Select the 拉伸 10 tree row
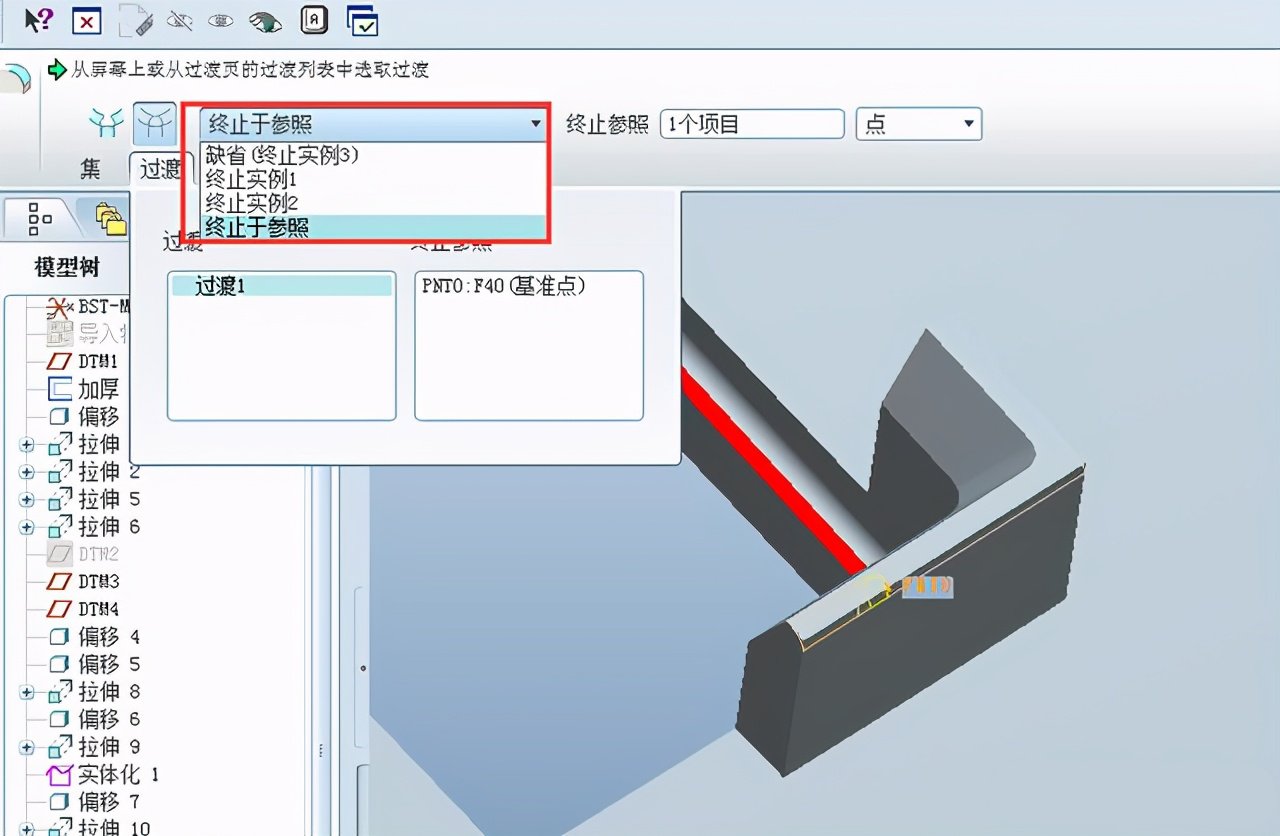The width and height of the screenshot is (1280, 836). pos(100,827)
